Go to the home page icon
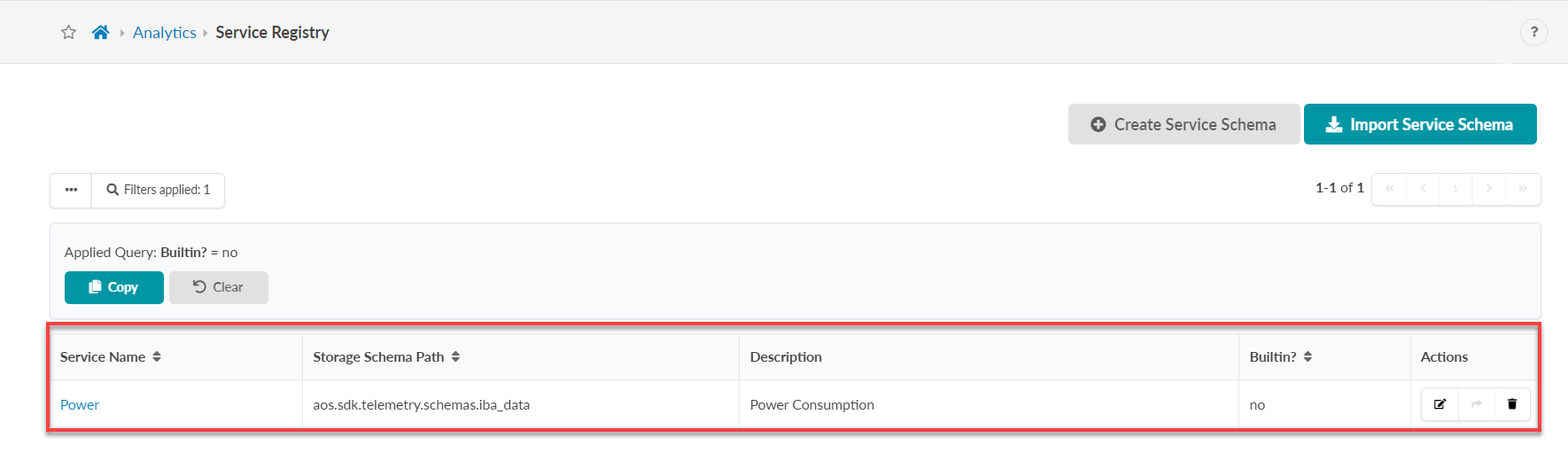This screenshot has height=469, width=1568. pyautogui.click(x=101, y=33)
